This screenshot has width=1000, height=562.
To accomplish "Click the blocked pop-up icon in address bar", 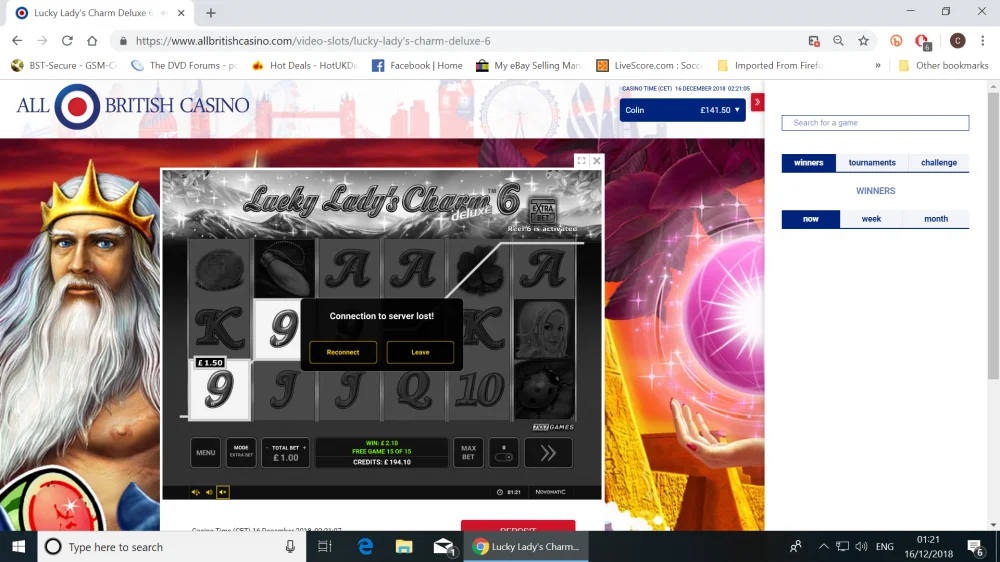I will click(814, 41).
